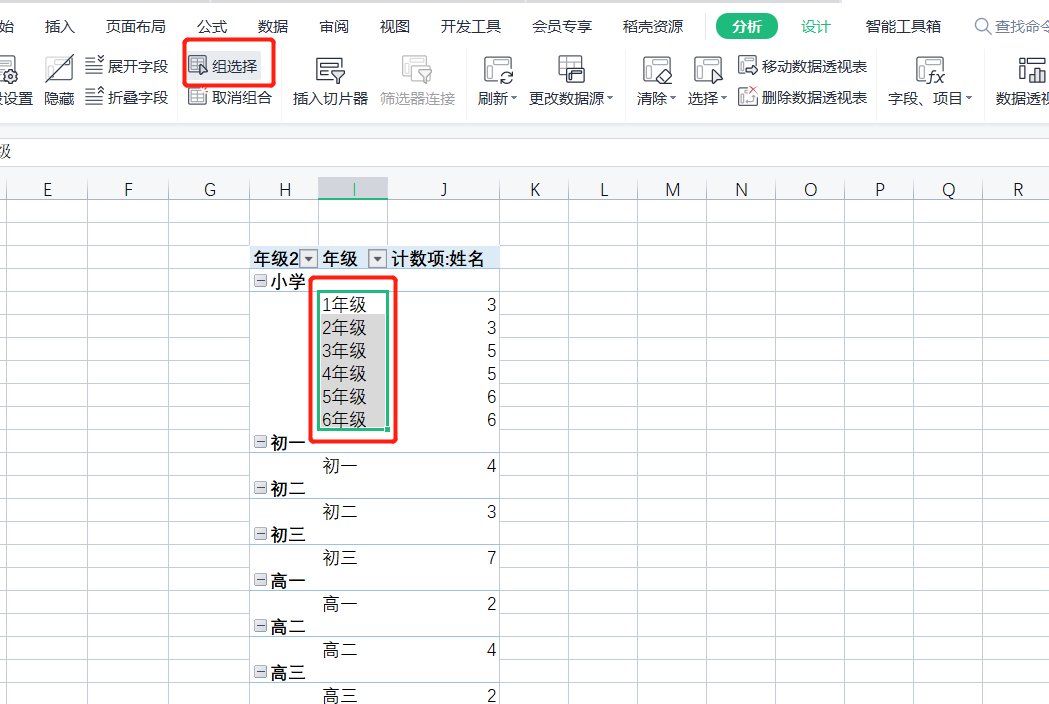Switch to the 插入 tab
Image resolution: width=1049 pixels, height=704 pixels.
coord(60,27)
